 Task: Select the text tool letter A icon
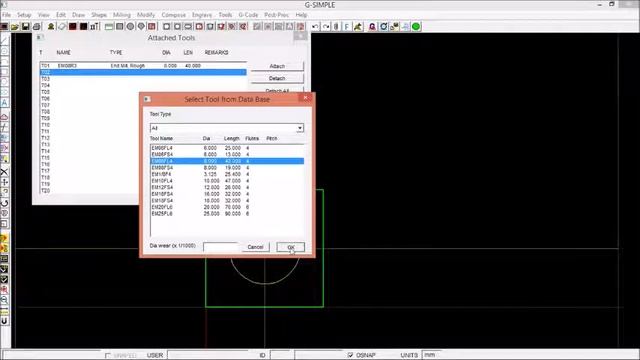pyautogui.click(x=4, y=102)
